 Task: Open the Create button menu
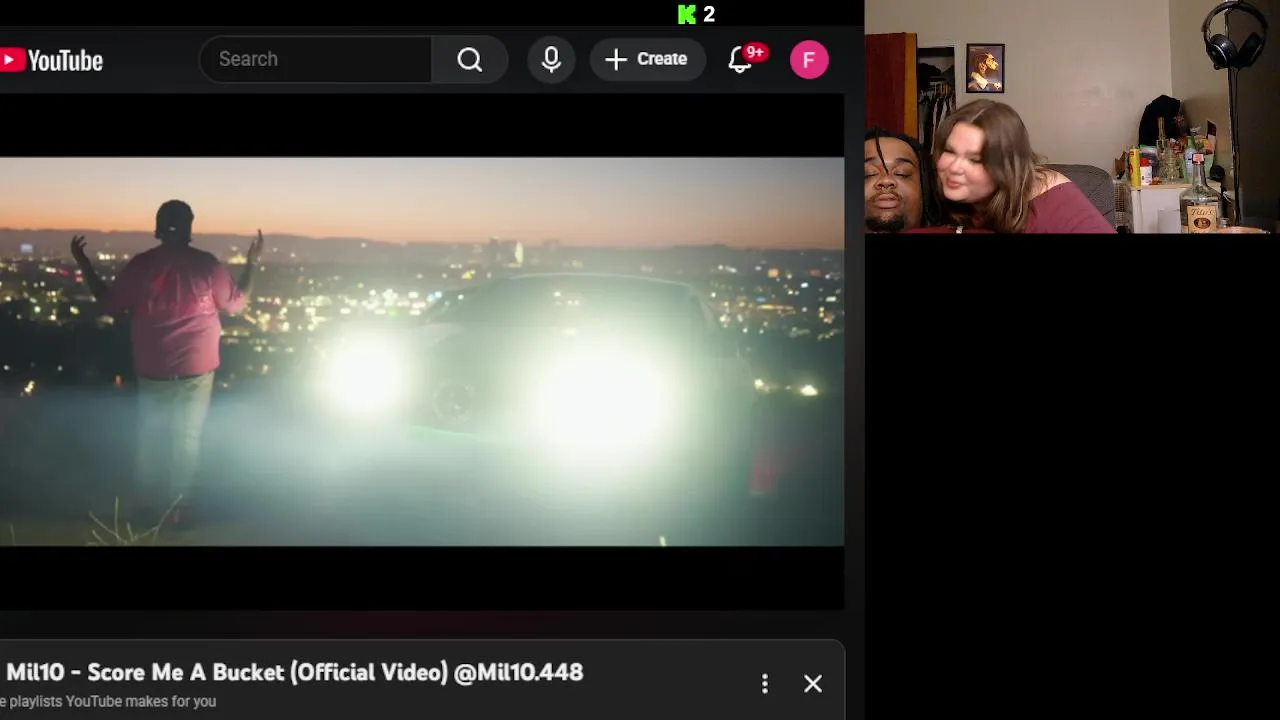click(647, 59)
